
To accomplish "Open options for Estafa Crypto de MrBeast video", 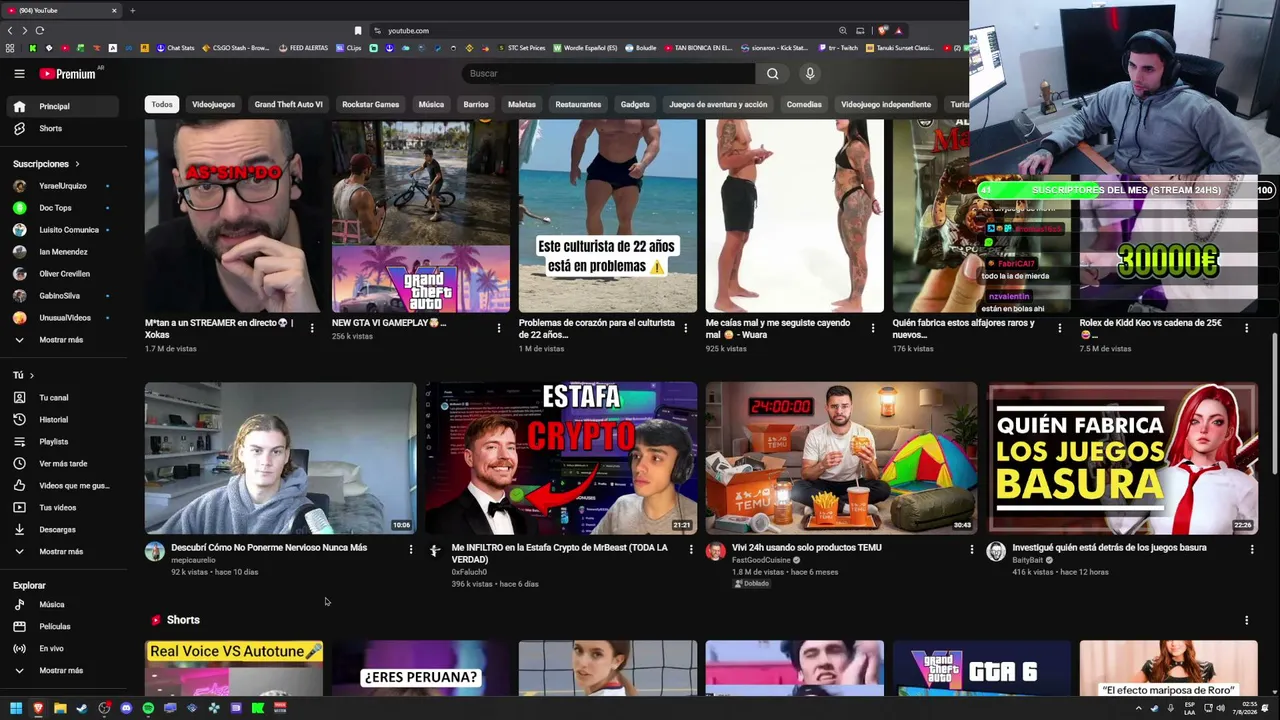I will click(691, 549).
